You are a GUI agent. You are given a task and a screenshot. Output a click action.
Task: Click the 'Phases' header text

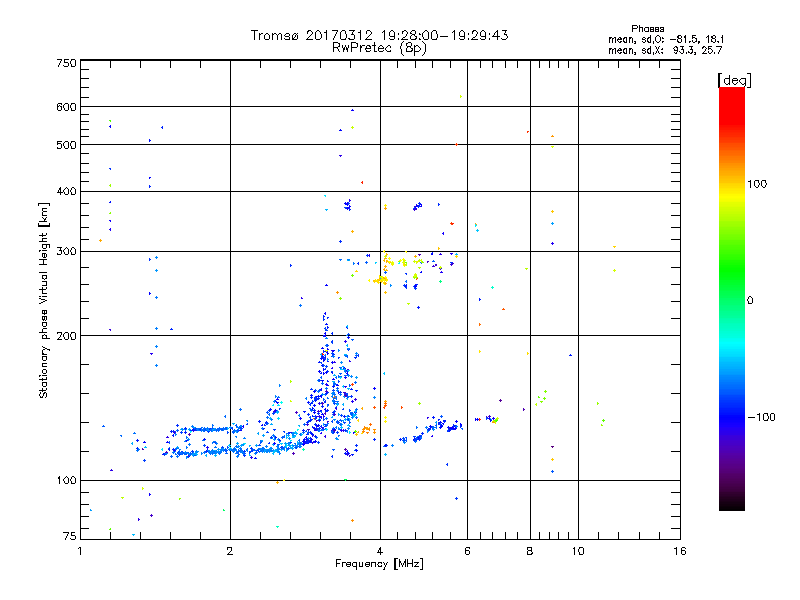coord(647,29)
